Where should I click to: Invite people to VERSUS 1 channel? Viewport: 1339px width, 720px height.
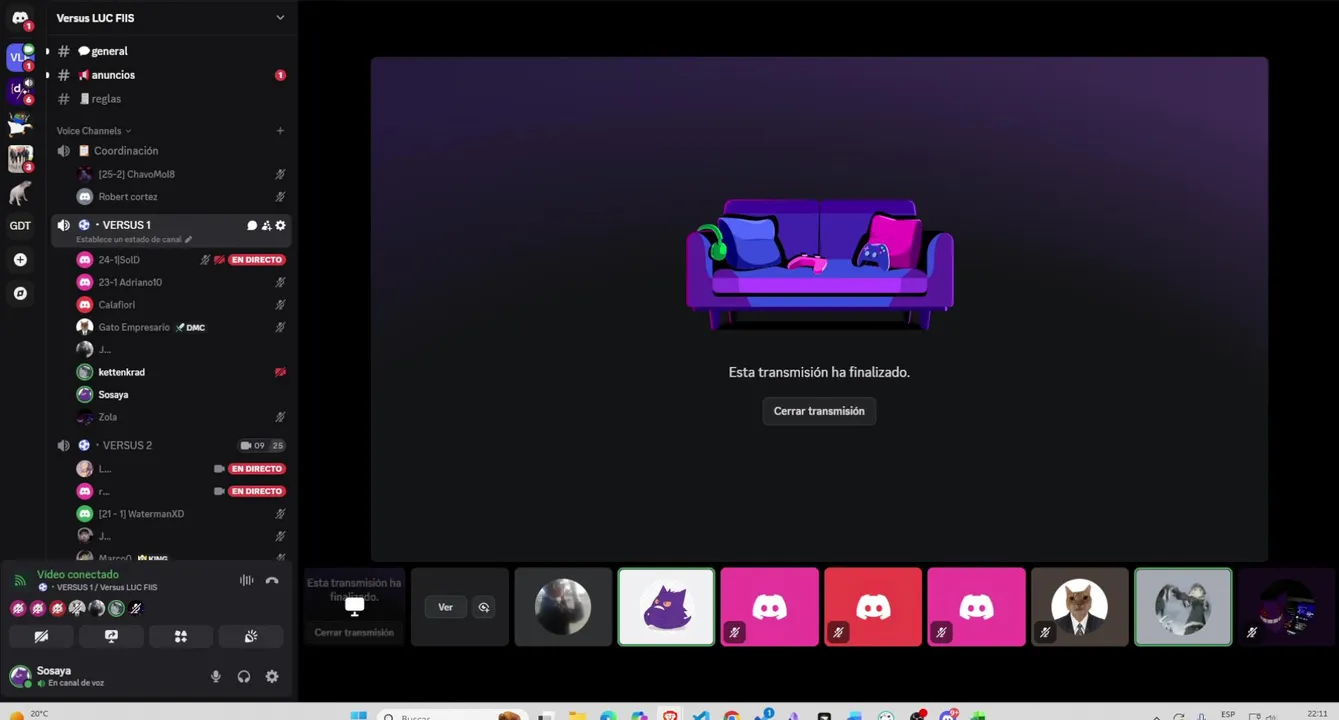266,226
